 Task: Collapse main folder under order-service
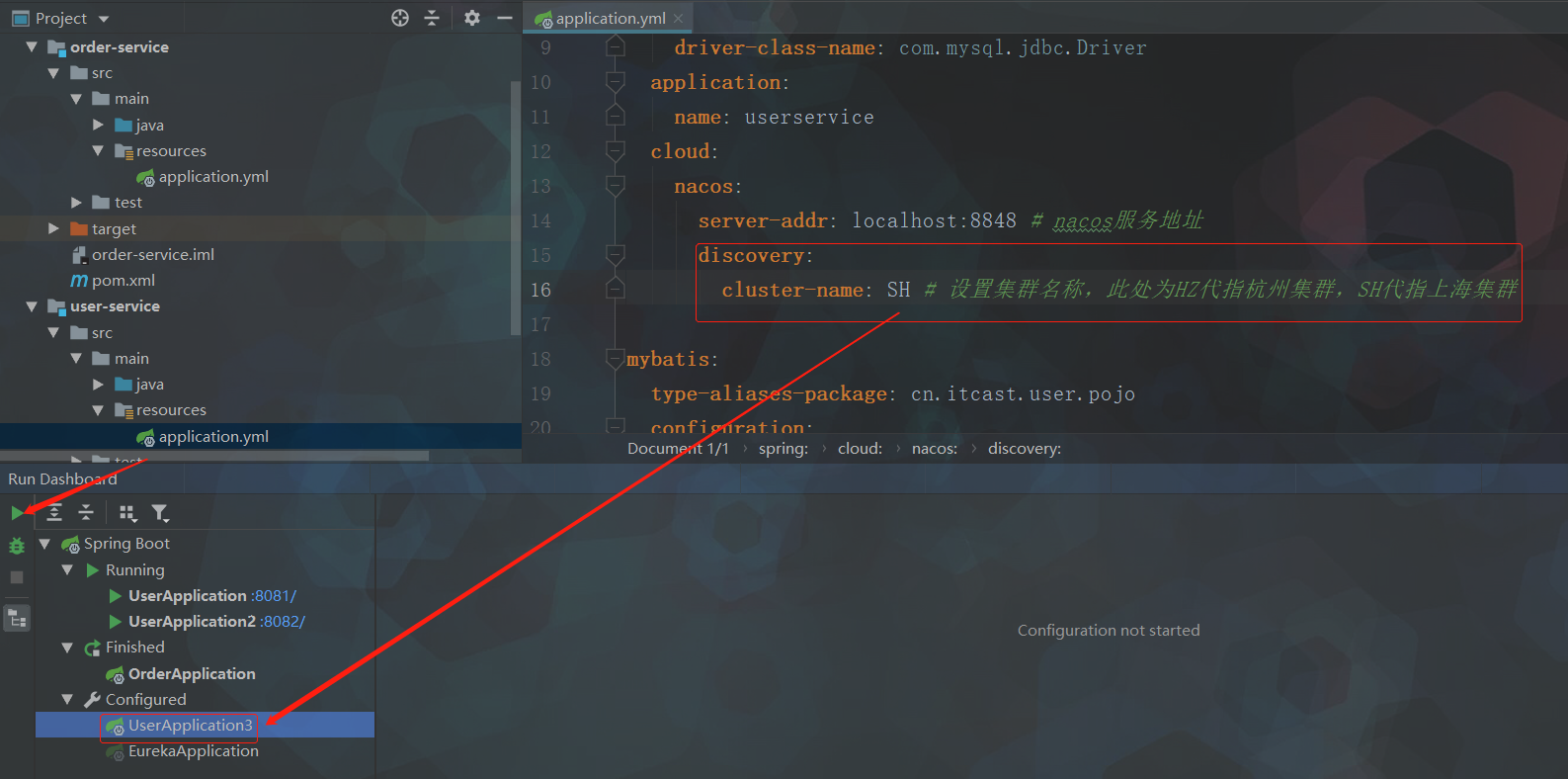(x=76, y=99)
